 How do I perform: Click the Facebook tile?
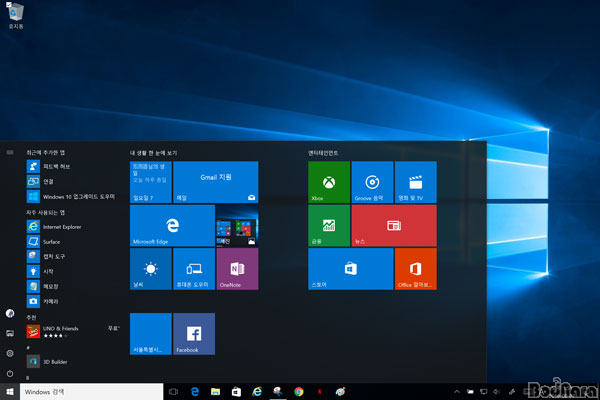(x=194, y=333)
